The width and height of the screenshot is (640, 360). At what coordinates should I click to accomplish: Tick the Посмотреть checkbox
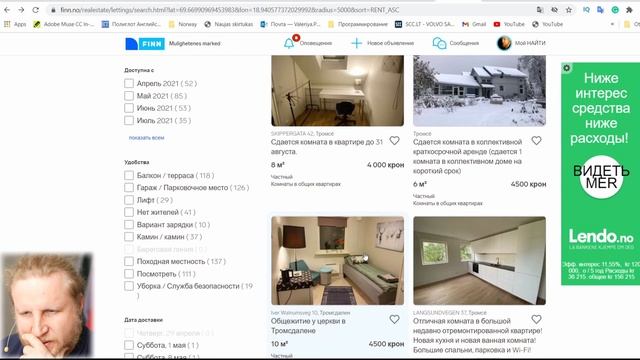[x=129, y=274]
